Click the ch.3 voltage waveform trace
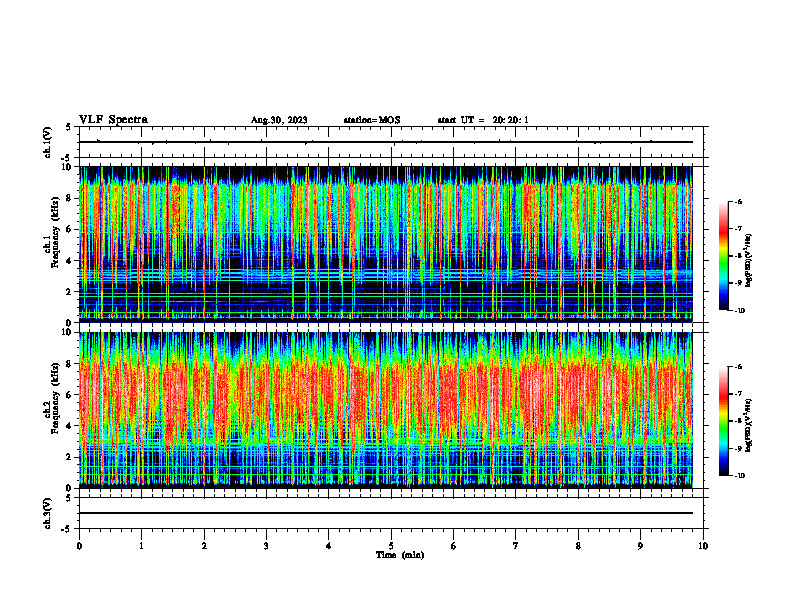Screen dimensions: 792x612 386,513
